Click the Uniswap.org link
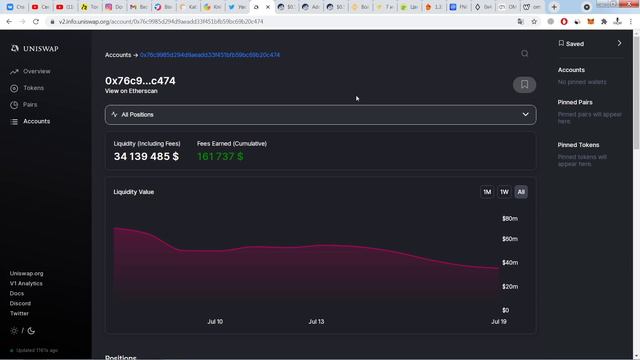 (x=27, y=273)
